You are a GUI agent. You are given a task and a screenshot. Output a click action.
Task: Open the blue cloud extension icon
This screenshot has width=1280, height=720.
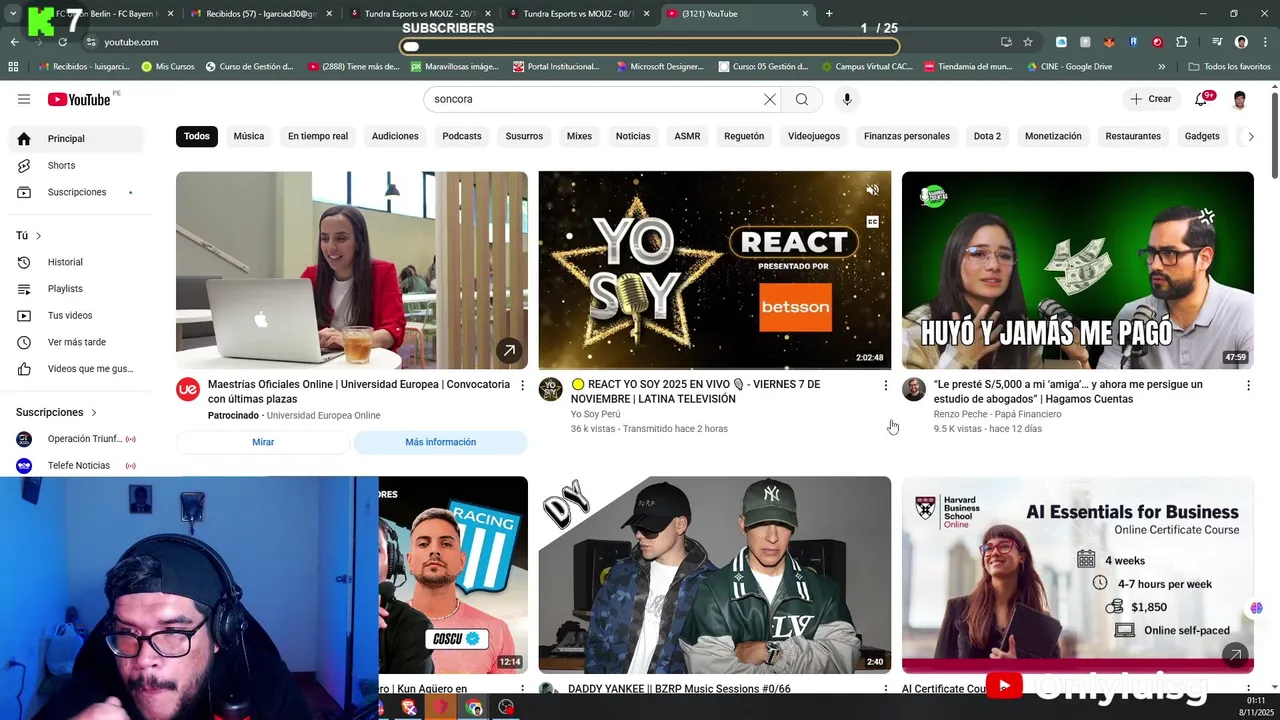coord(1061,42)
